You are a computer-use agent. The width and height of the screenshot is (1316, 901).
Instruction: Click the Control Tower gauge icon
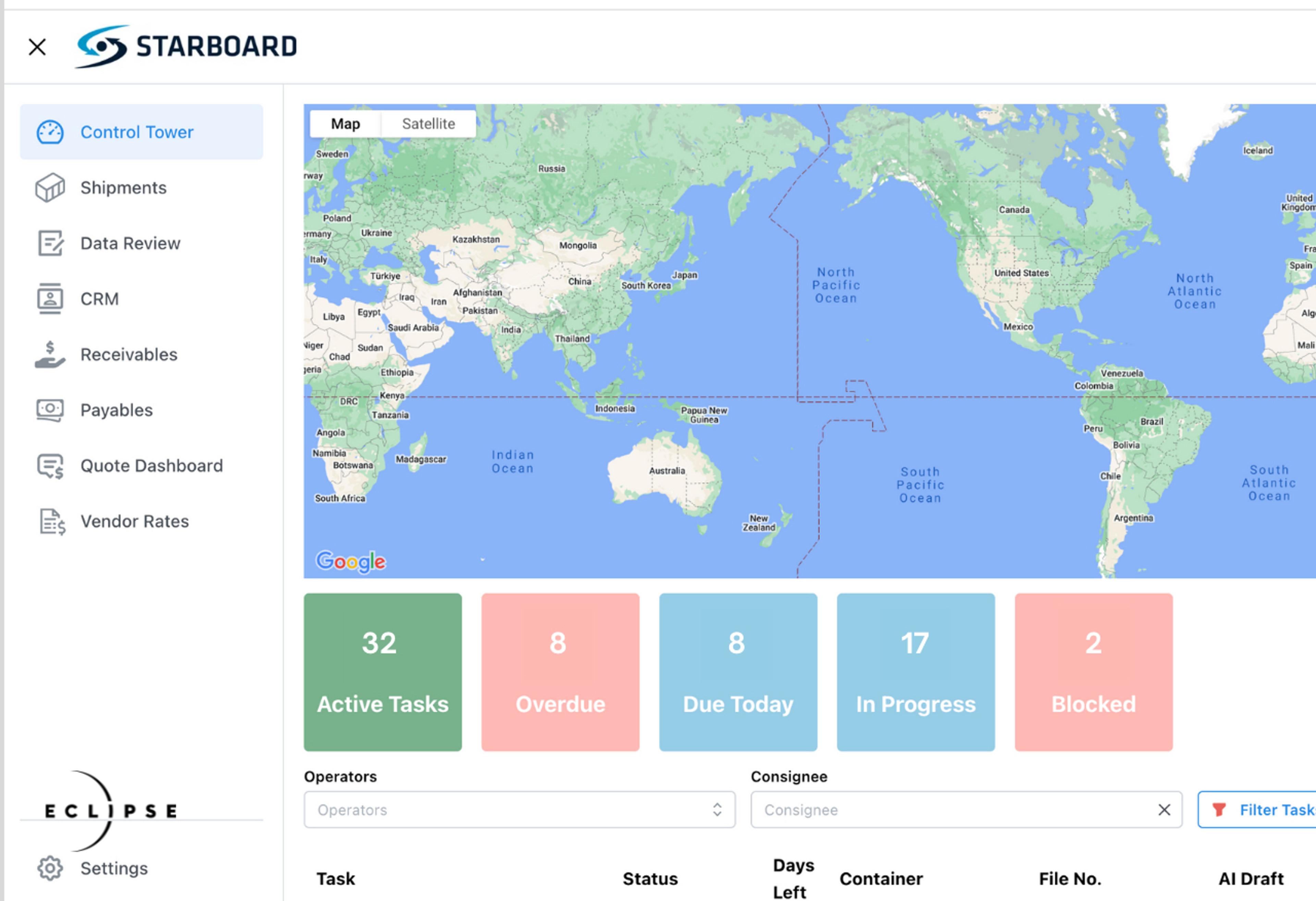click(50, 132)
